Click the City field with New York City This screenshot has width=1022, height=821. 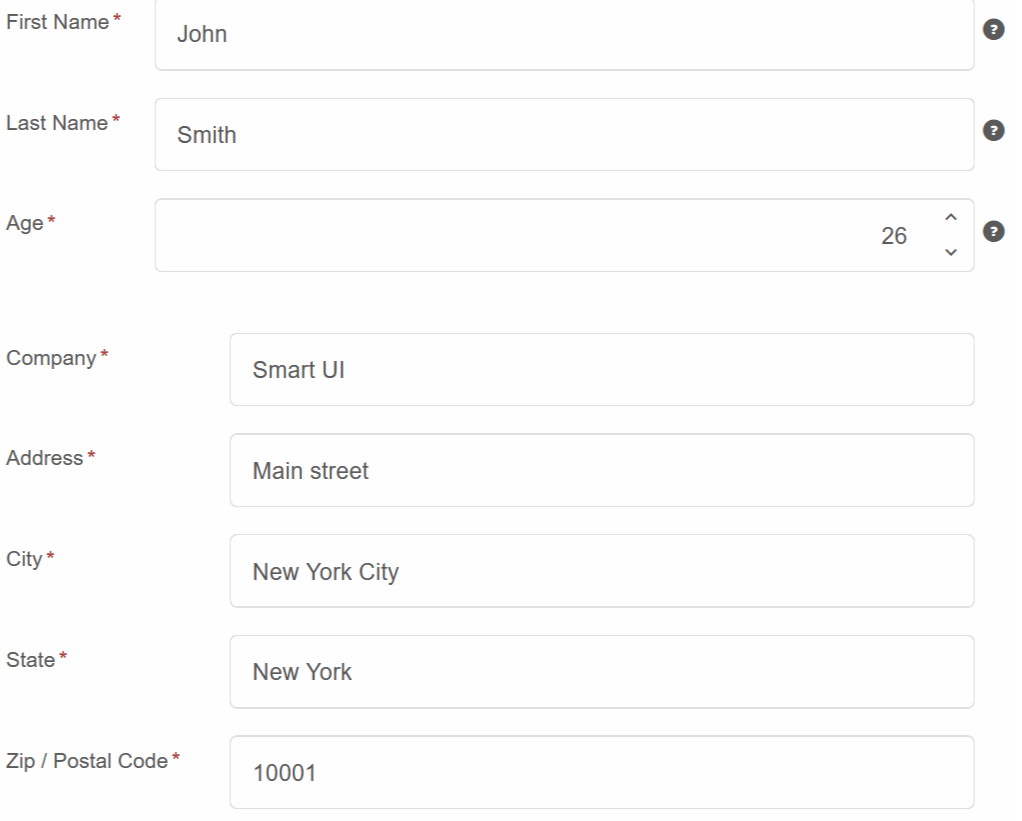pyautogui.click(x=602, y=571)
